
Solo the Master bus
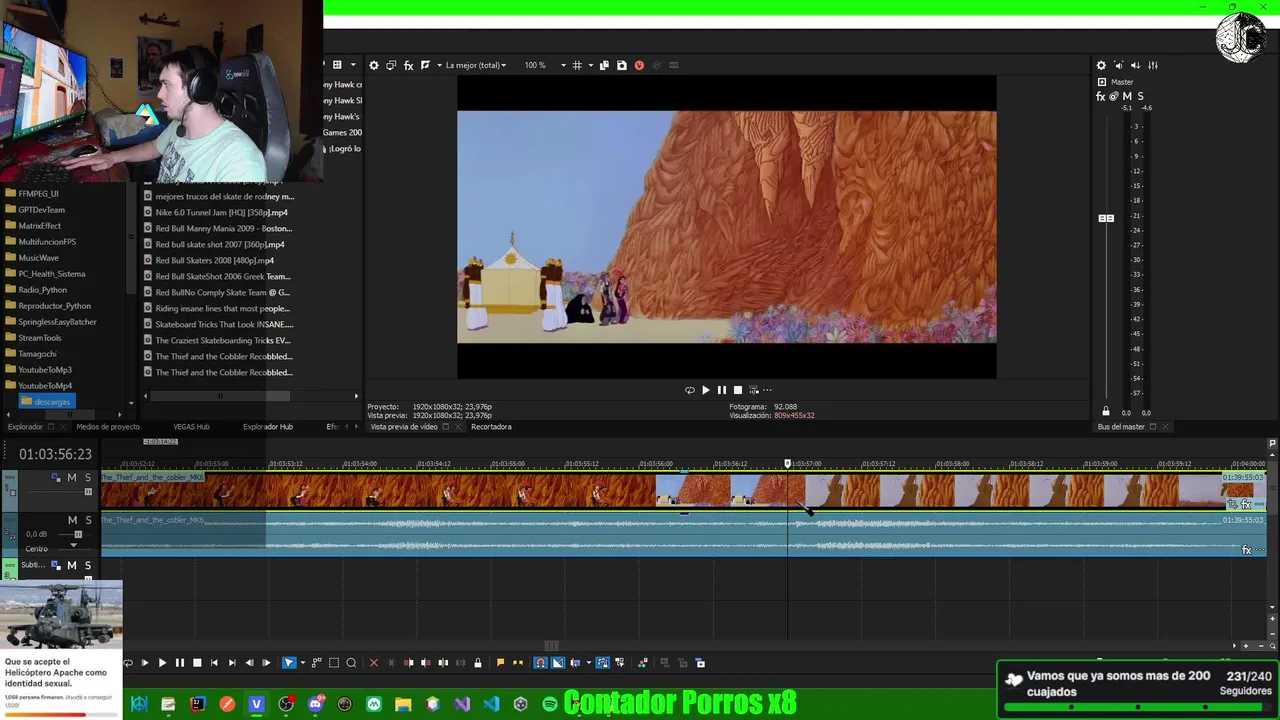tap(1140, 97)
